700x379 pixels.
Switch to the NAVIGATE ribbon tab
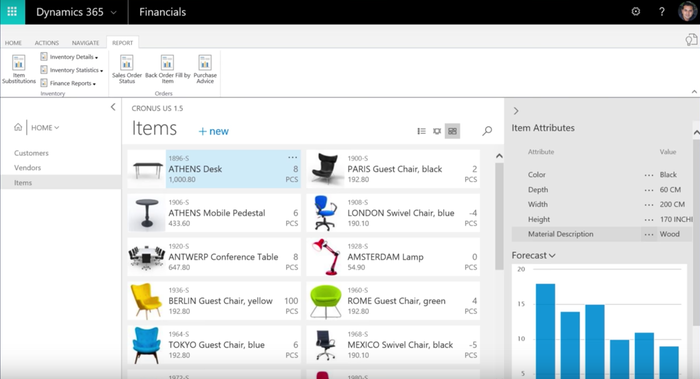click(85, 43)
